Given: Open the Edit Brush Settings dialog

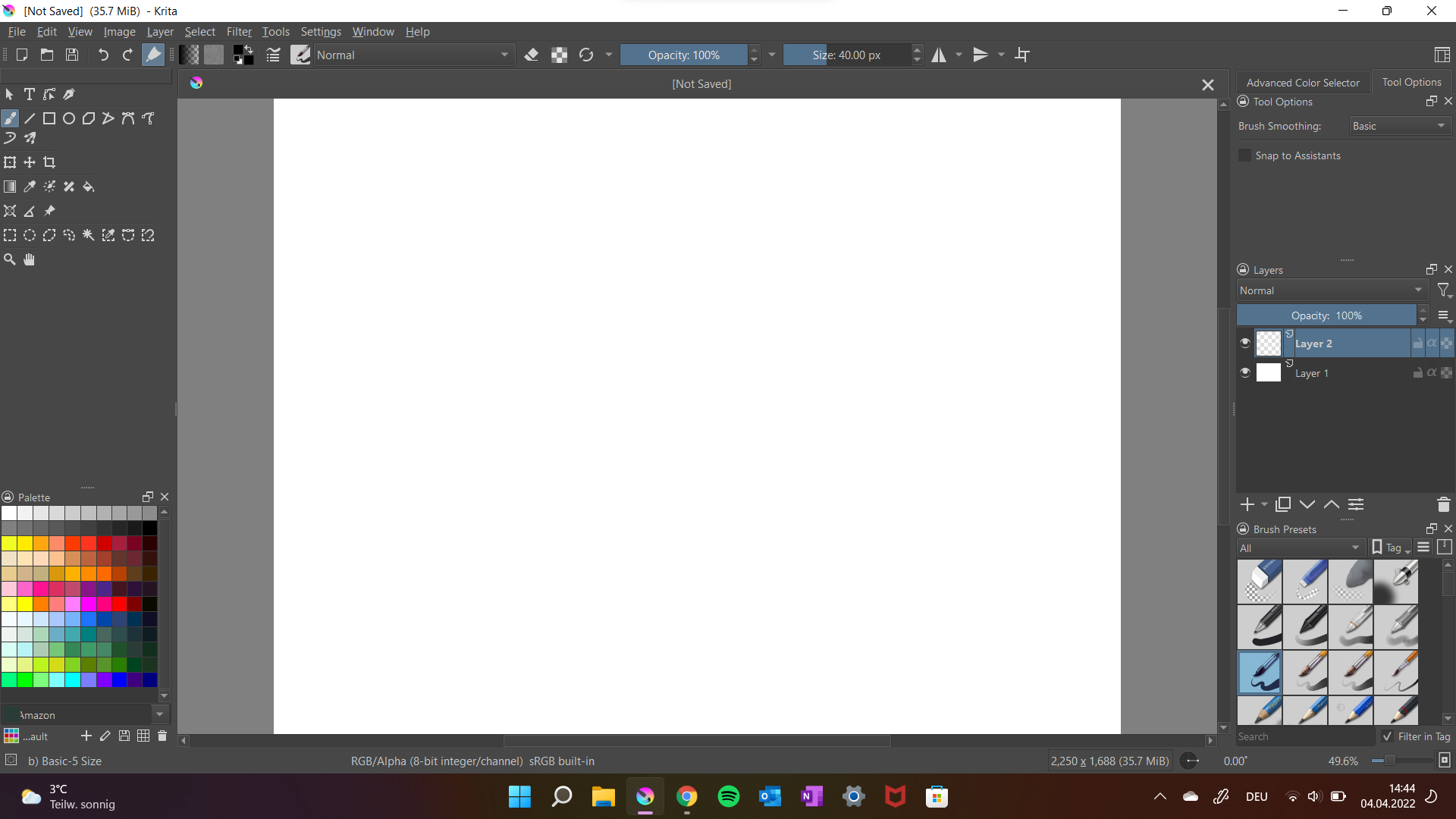Looking at the screenshot, I should [x=272, y=55].
